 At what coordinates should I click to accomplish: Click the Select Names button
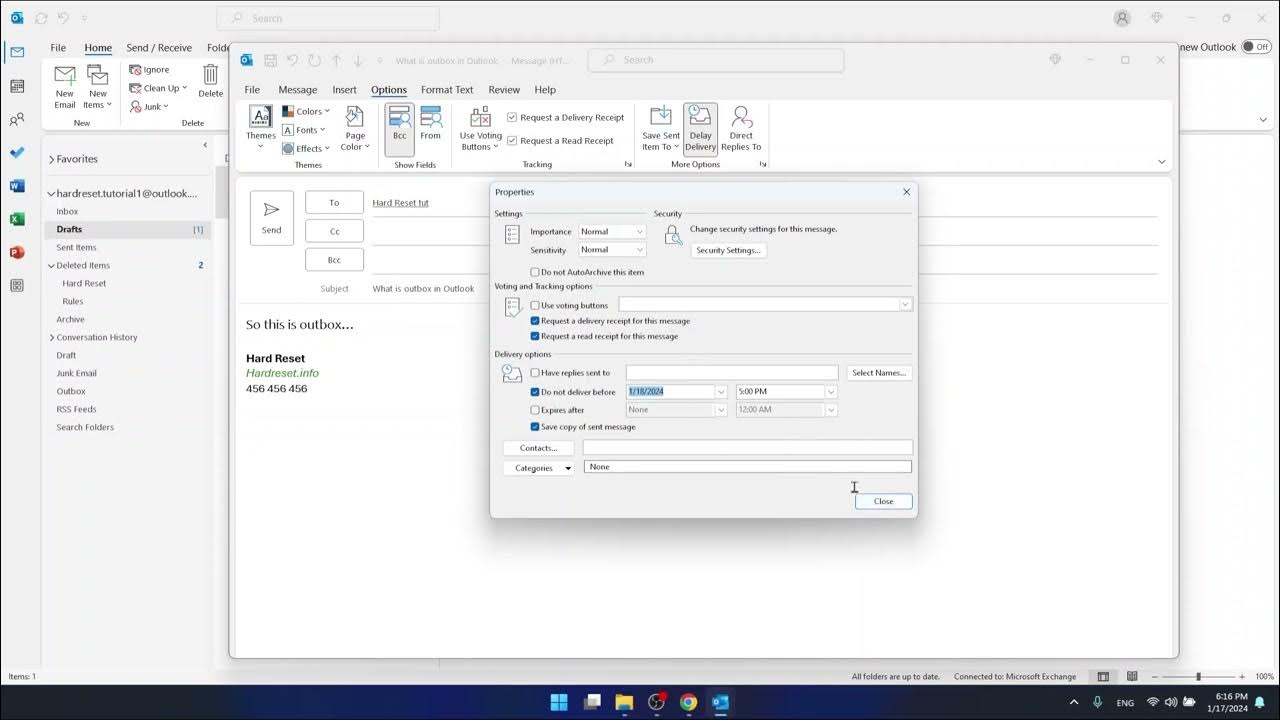tap(879, 372)
